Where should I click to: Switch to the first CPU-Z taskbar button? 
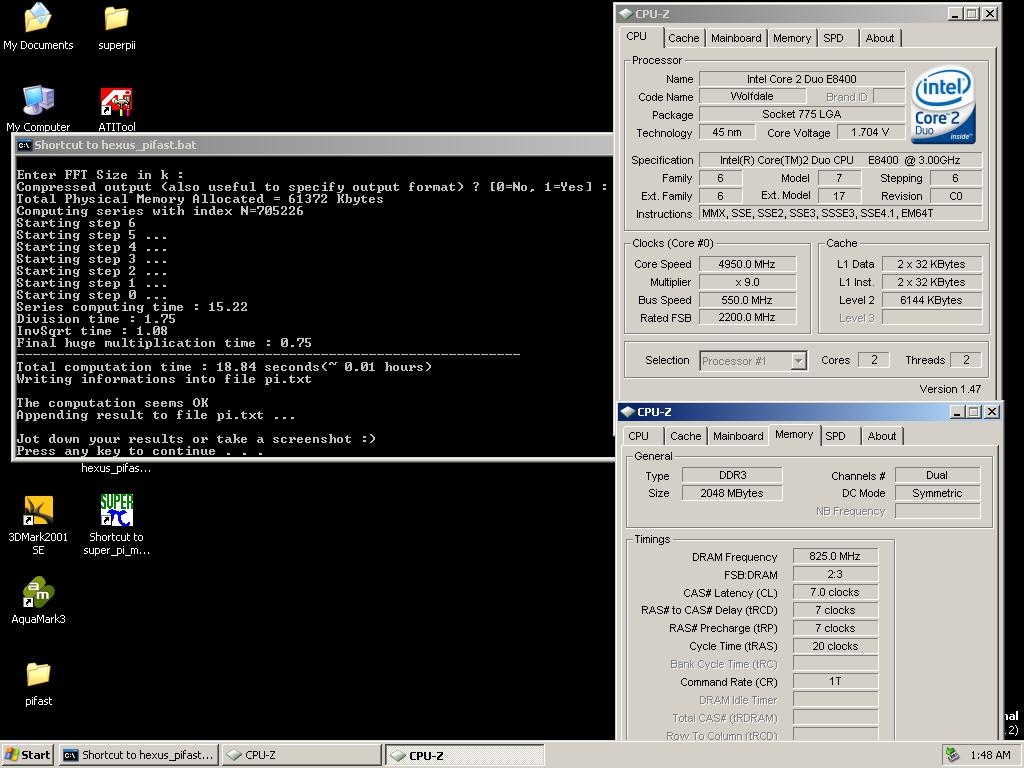coord(302,755)
